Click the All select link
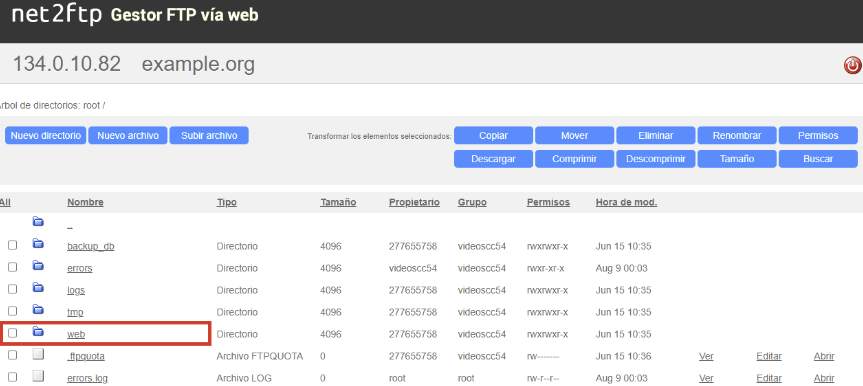Image resolution: width=863 pixels, height=386 pixels. click(x=5, y=202)
